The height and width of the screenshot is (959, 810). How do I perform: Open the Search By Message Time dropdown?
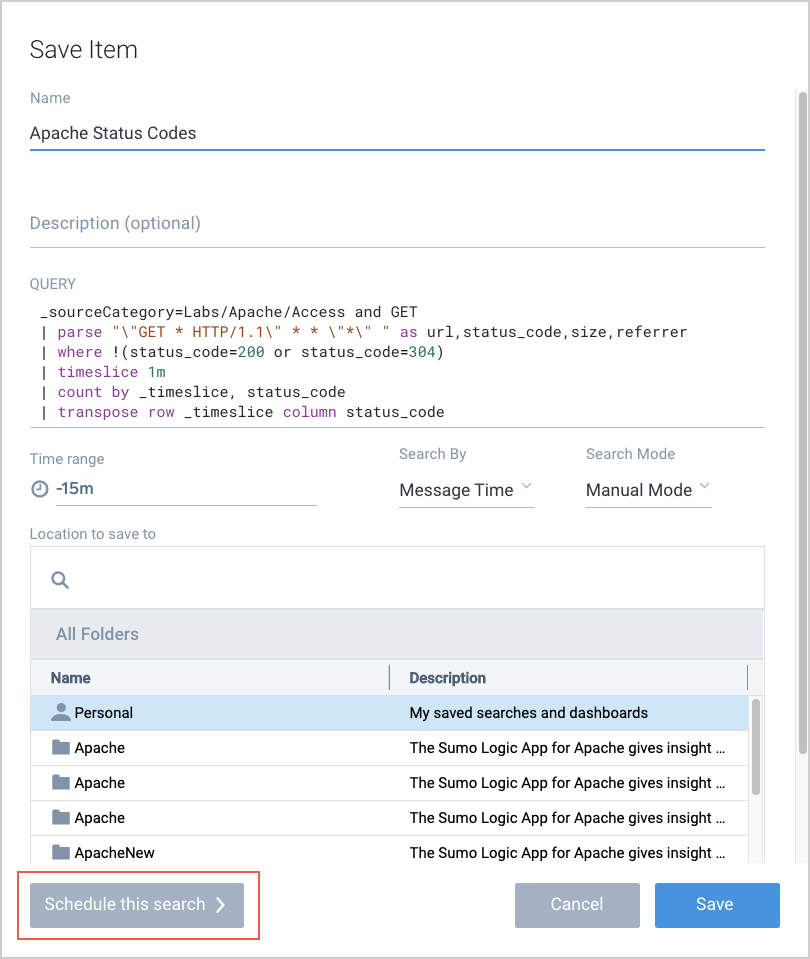coord(465,490)
